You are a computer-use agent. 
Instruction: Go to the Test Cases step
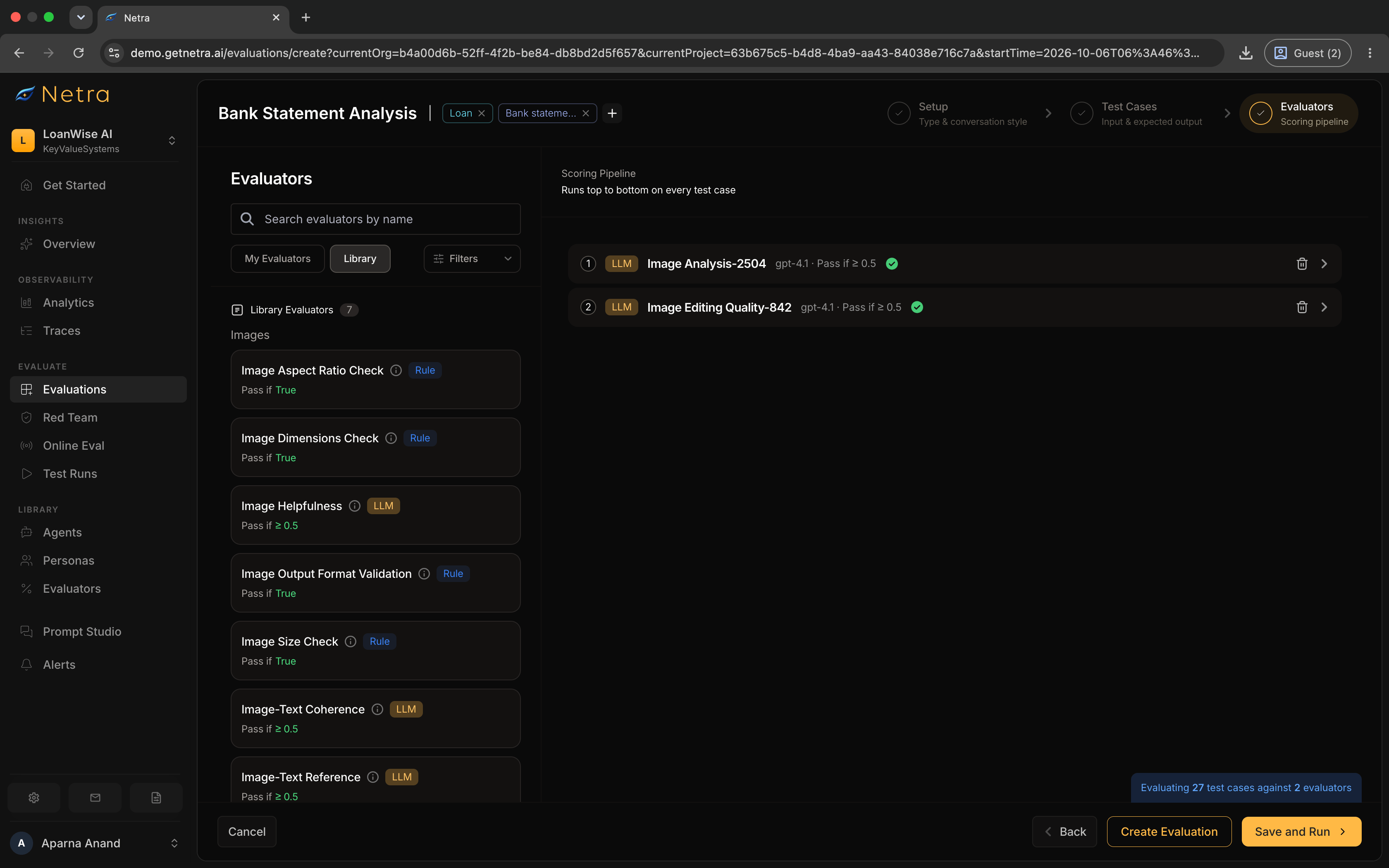point(1136,114)
